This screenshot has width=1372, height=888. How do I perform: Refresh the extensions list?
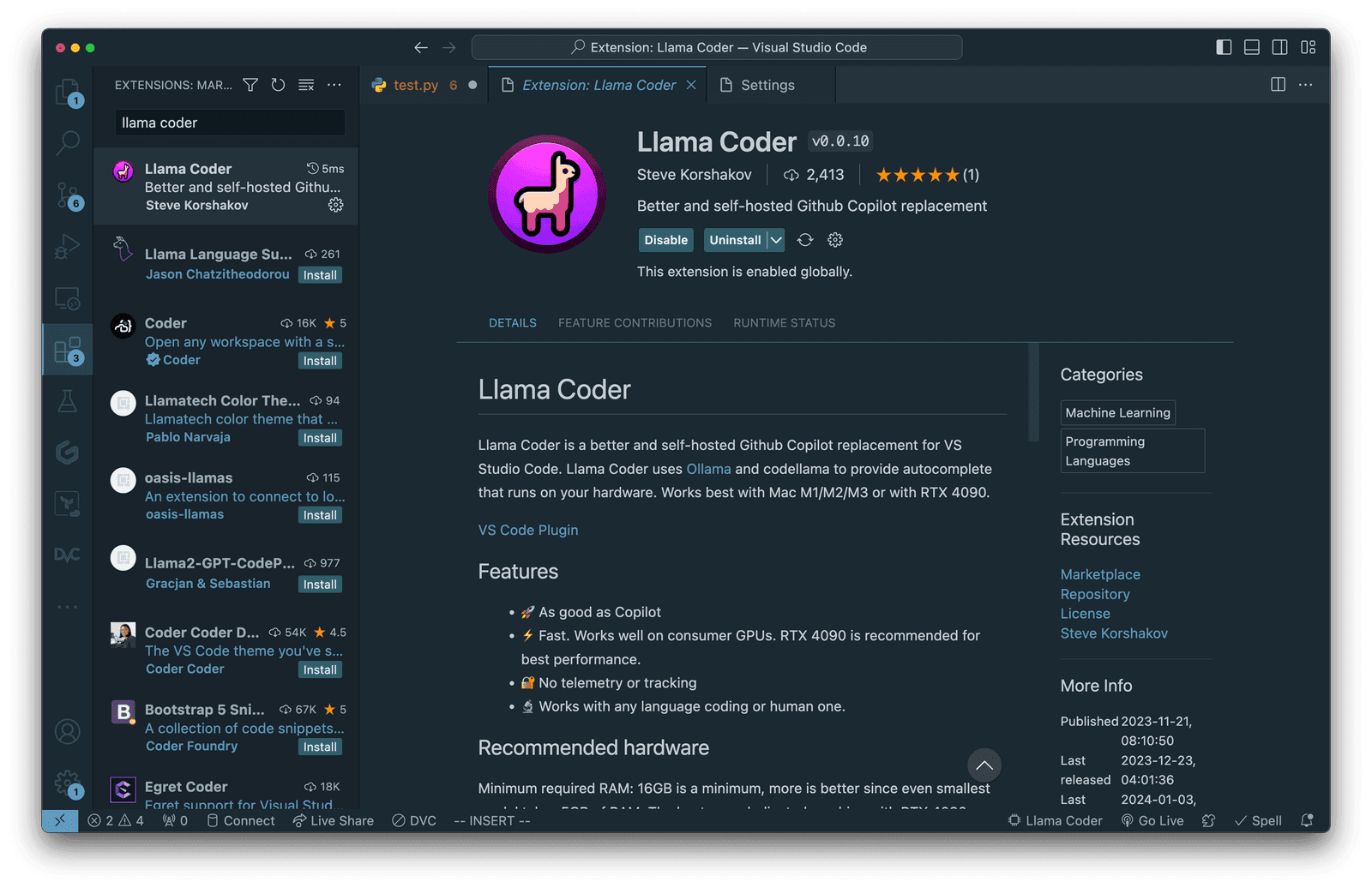pos(278,85)
